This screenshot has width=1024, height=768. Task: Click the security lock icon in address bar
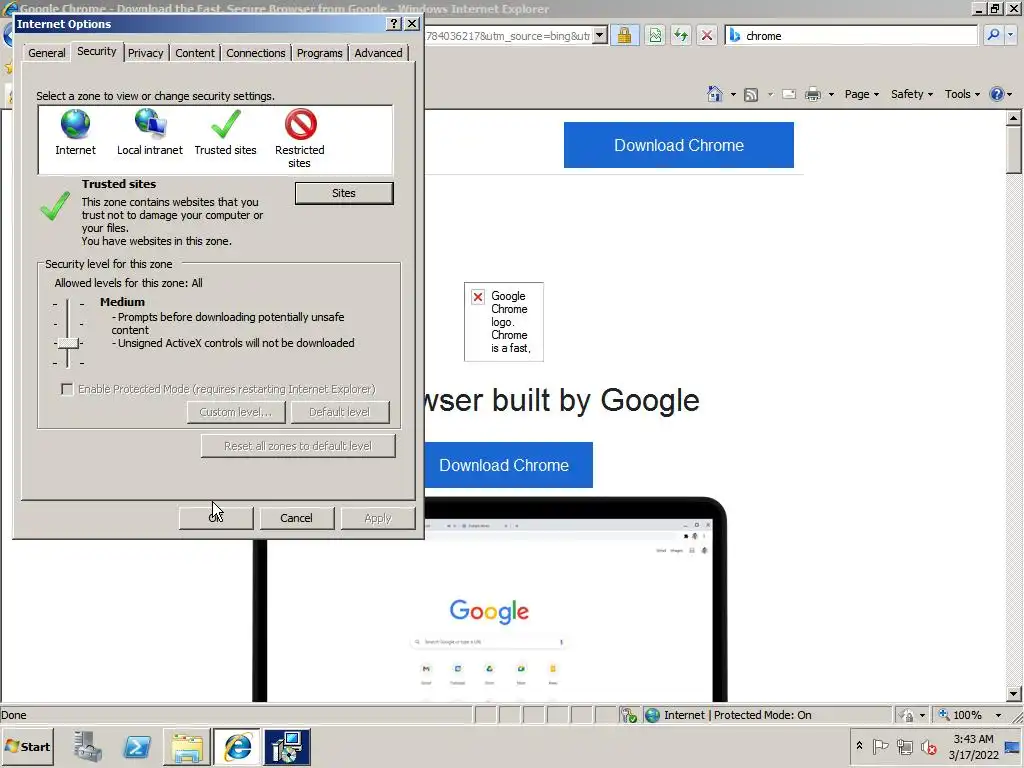(x=624, y=35)
